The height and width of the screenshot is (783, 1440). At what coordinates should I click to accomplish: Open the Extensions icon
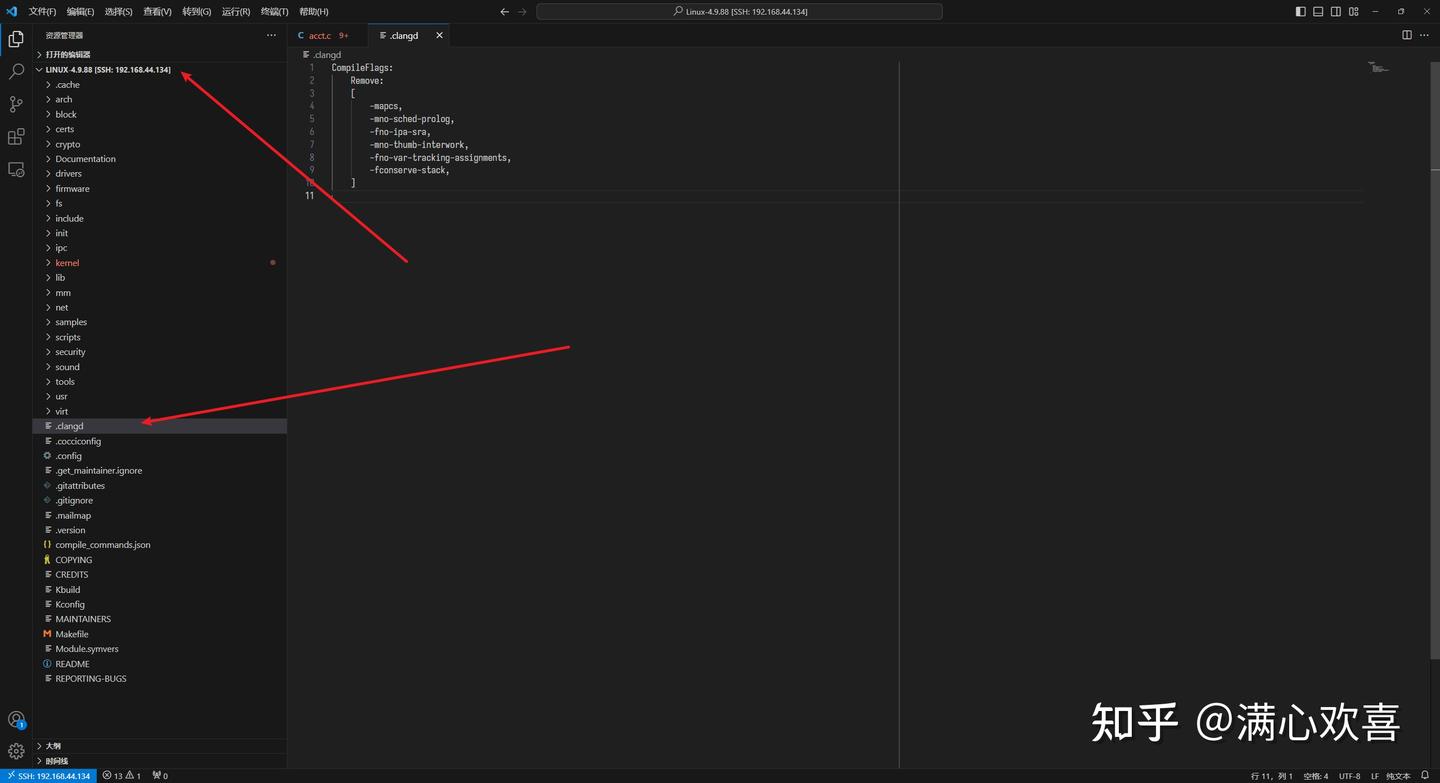point(16,137)
